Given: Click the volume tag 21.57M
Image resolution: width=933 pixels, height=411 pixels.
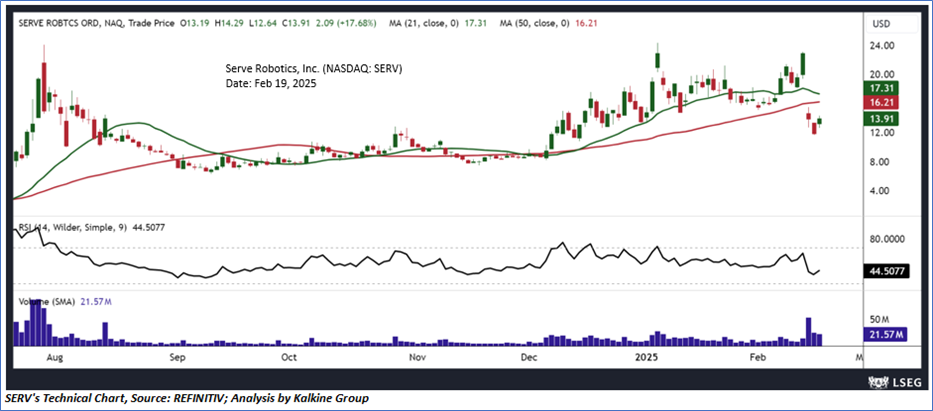Looking at the screenshot, I should point(886,336).
